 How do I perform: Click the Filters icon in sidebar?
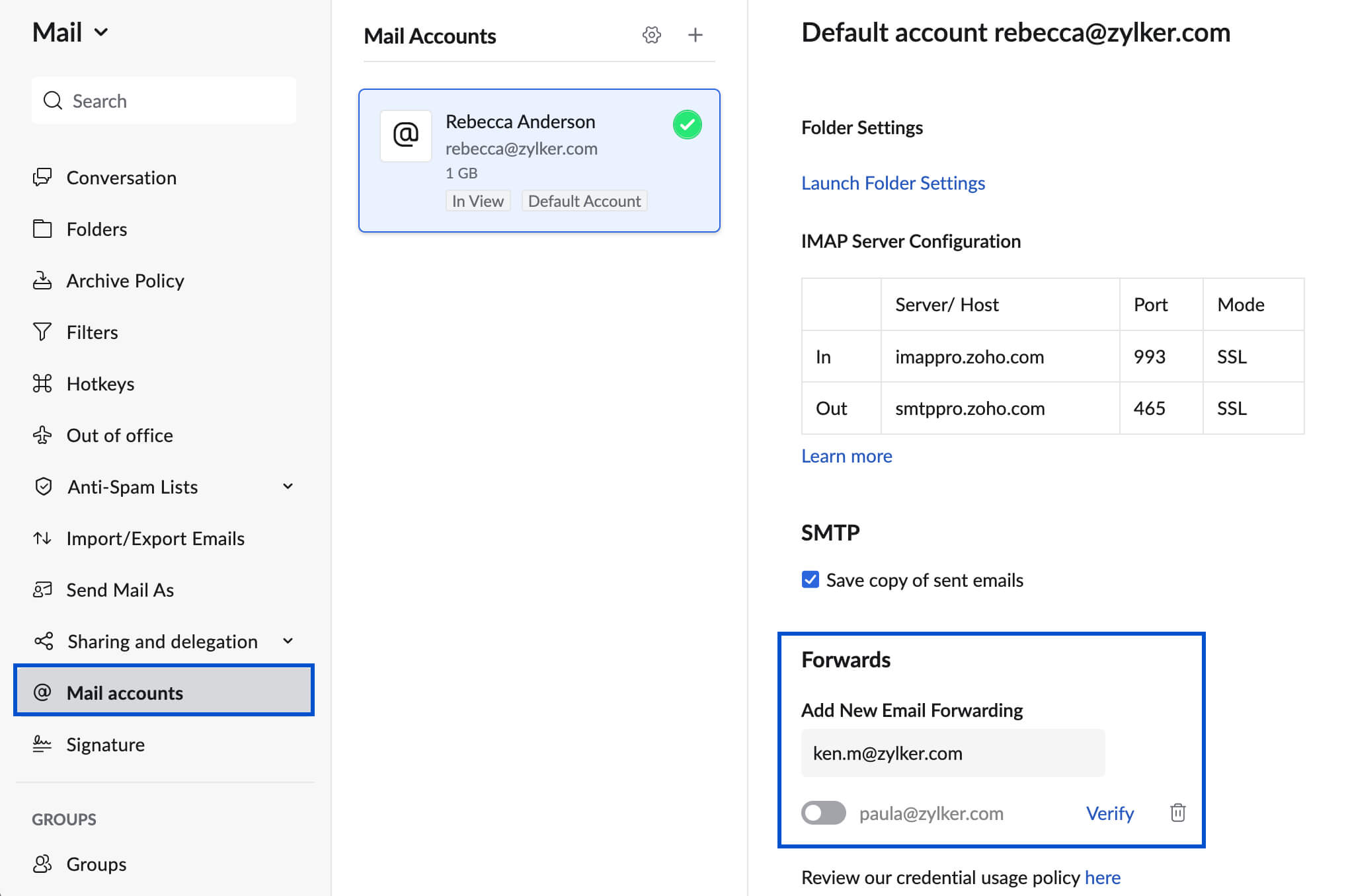coord(42,332)
